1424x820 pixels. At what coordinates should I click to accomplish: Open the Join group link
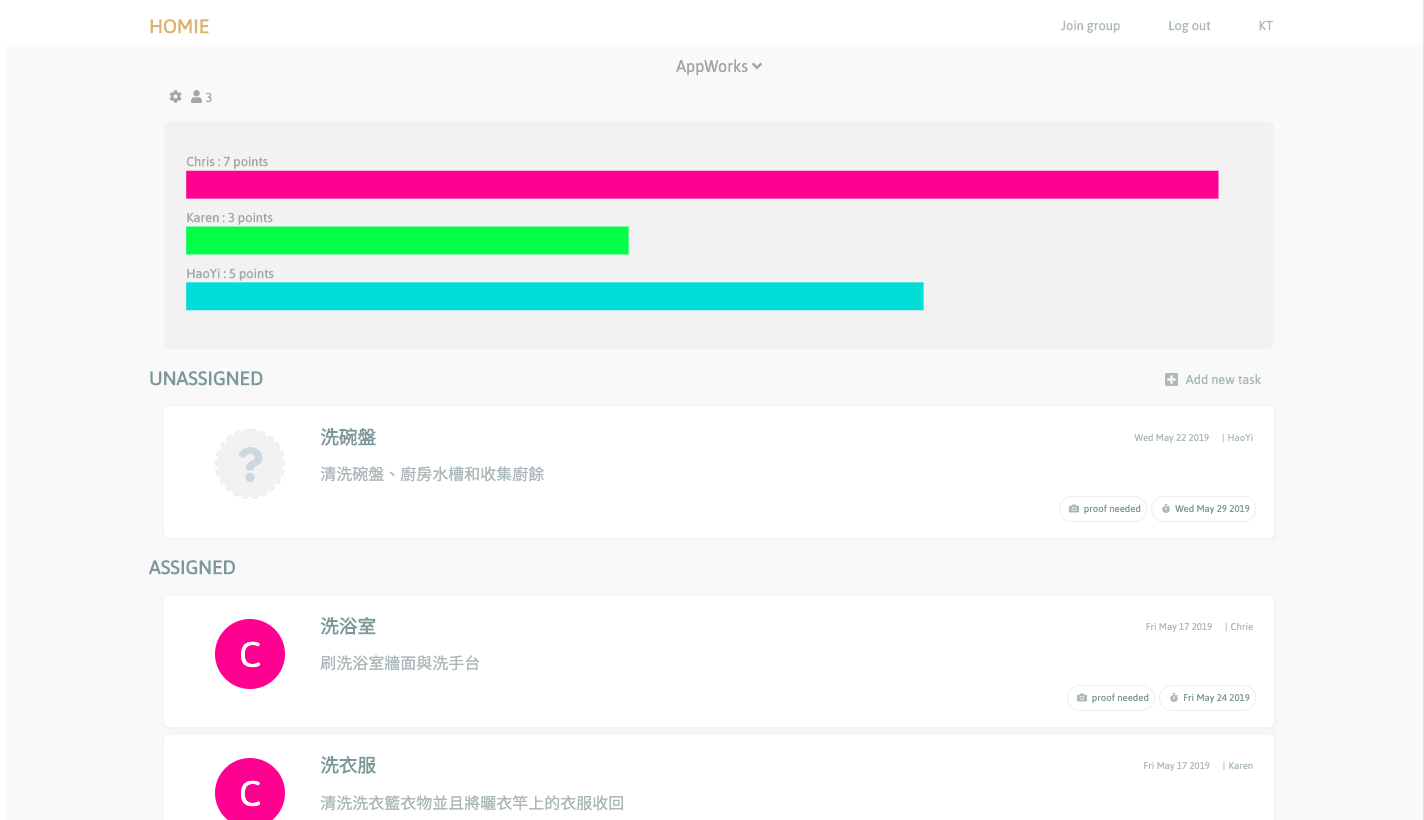click(1090, 26)
